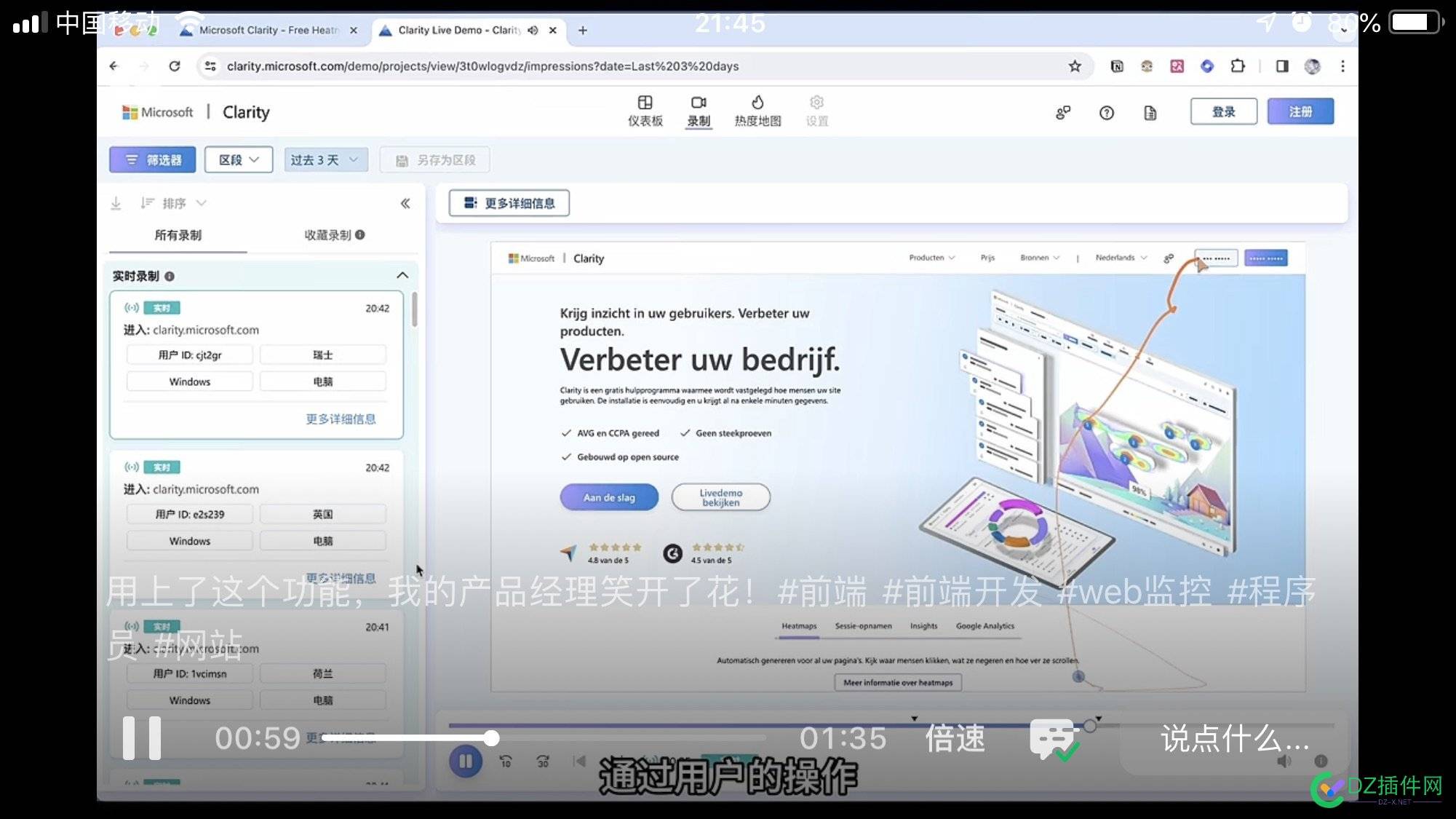Skip forward 30 seconds in recording
The image size is (1456, 819).
pyautogui.click(x=543, y=761)
